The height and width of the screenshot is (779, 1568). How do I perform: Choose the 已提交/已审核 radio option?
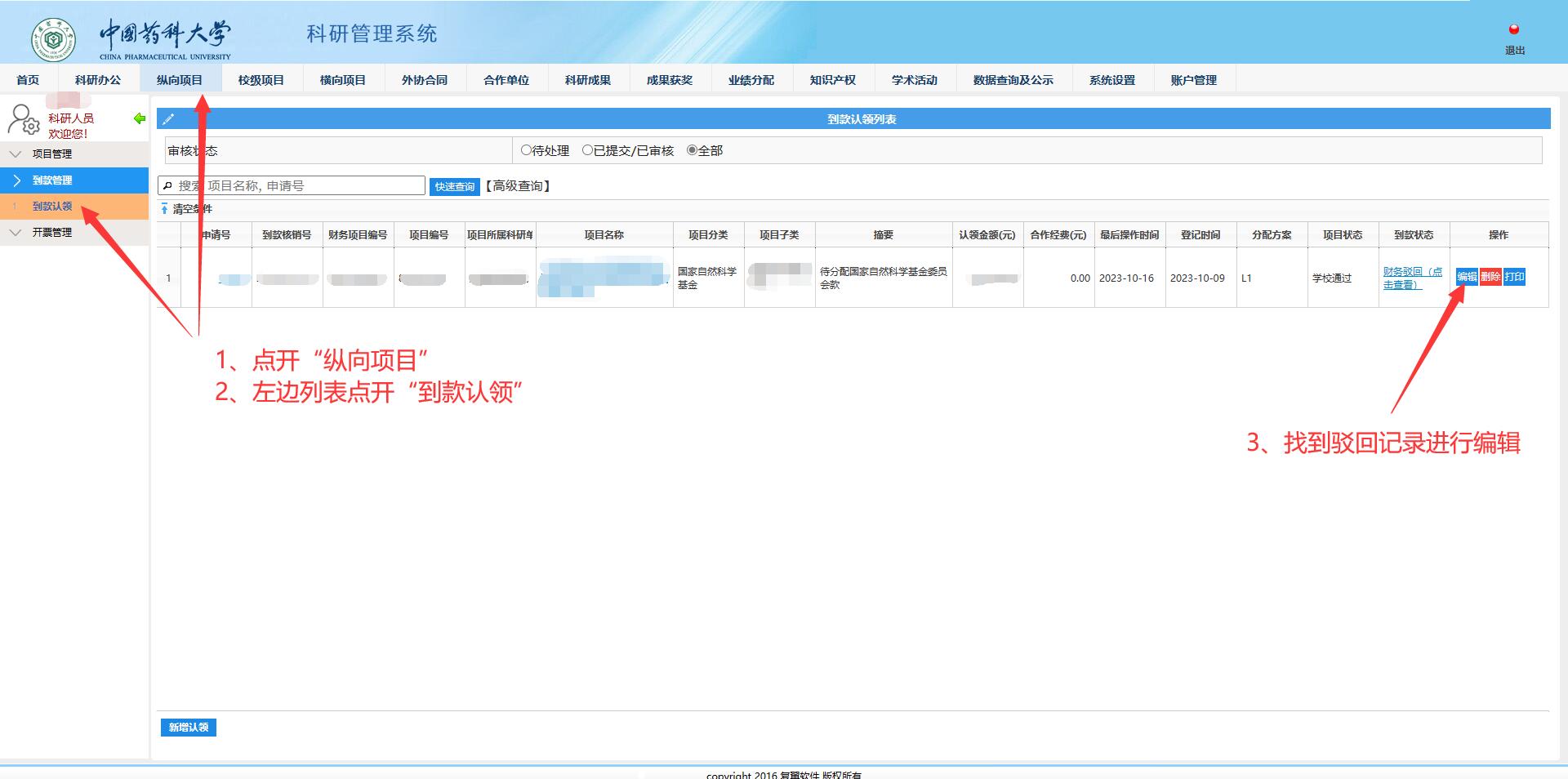(x=587, y=150)
